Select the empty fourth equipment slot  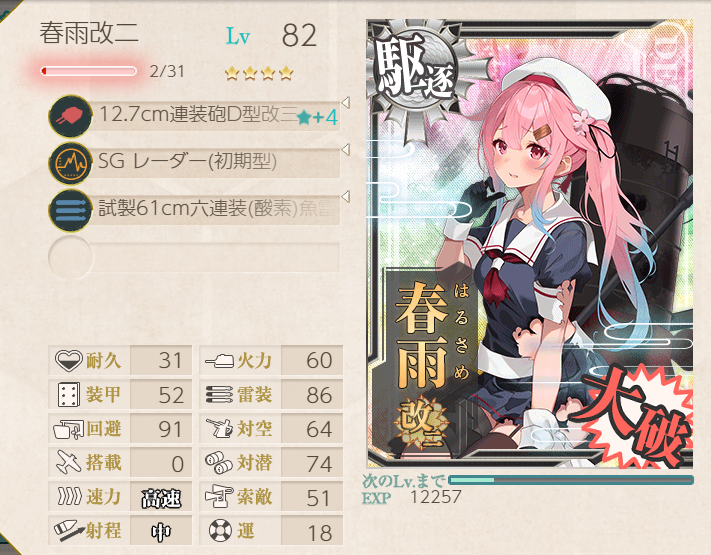click(x=194, y=258)
